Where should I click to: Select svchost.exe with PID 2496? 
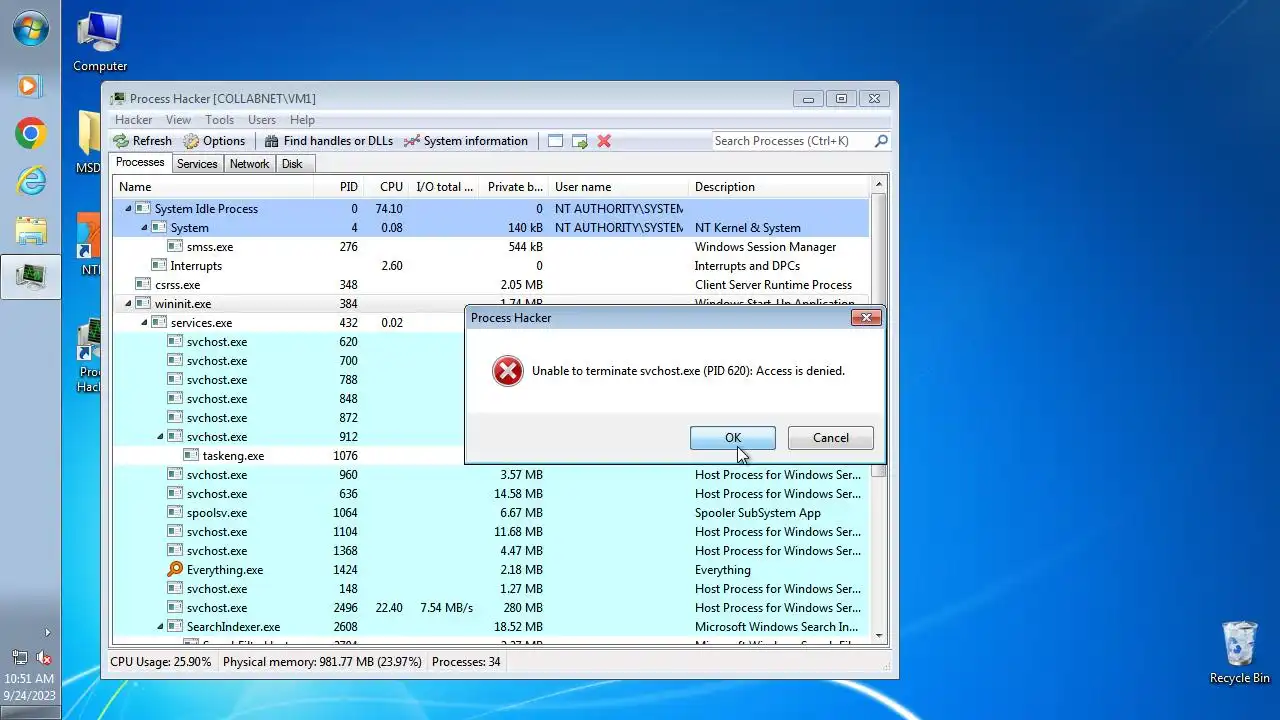pos(491,608)
